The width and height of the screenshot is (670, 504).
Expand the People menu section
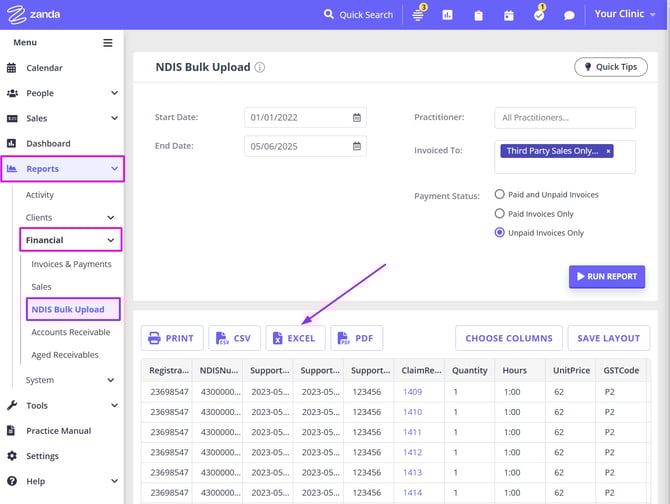[62, 93]
